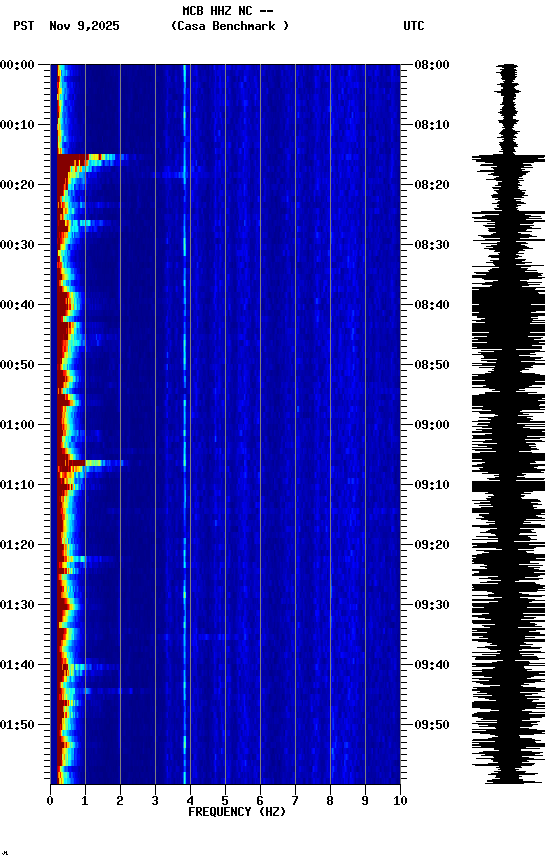Click the '01:10' PST time label
This screenshot has width=552, height=864.
pyautogui.click(x=17, y=485)
